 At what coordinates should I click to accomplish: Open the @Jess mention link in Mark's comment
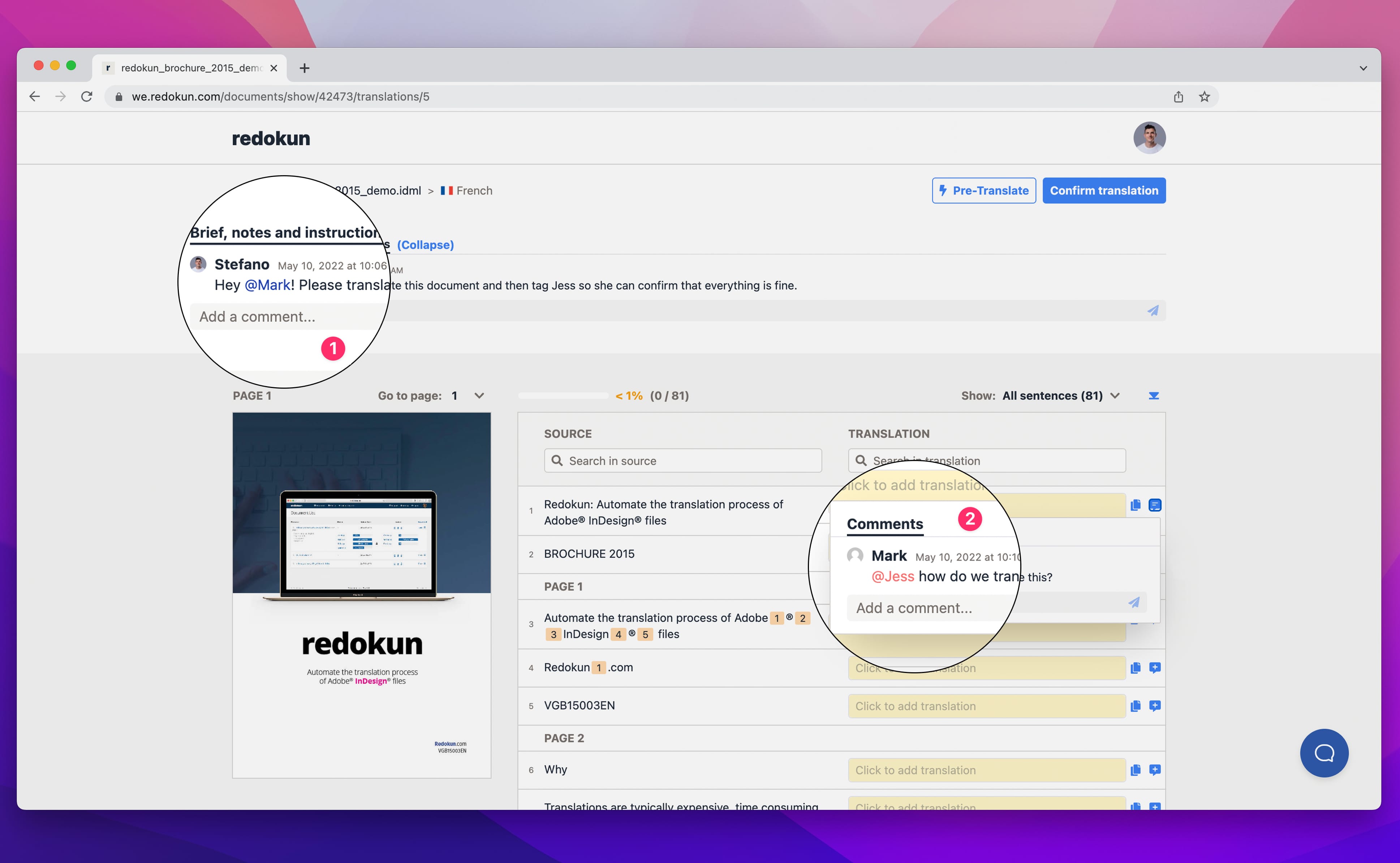point(893,577)
